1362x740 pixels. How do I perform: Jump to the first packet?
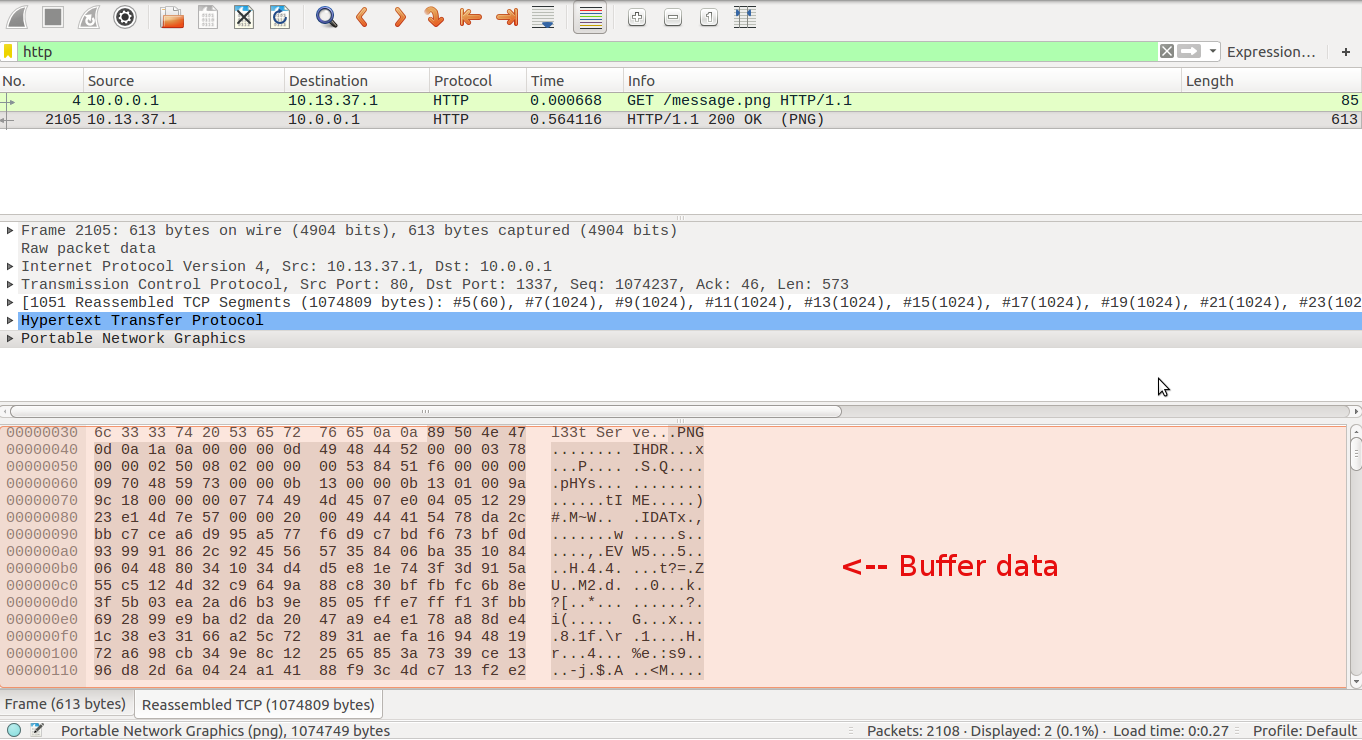coord(471,16)
